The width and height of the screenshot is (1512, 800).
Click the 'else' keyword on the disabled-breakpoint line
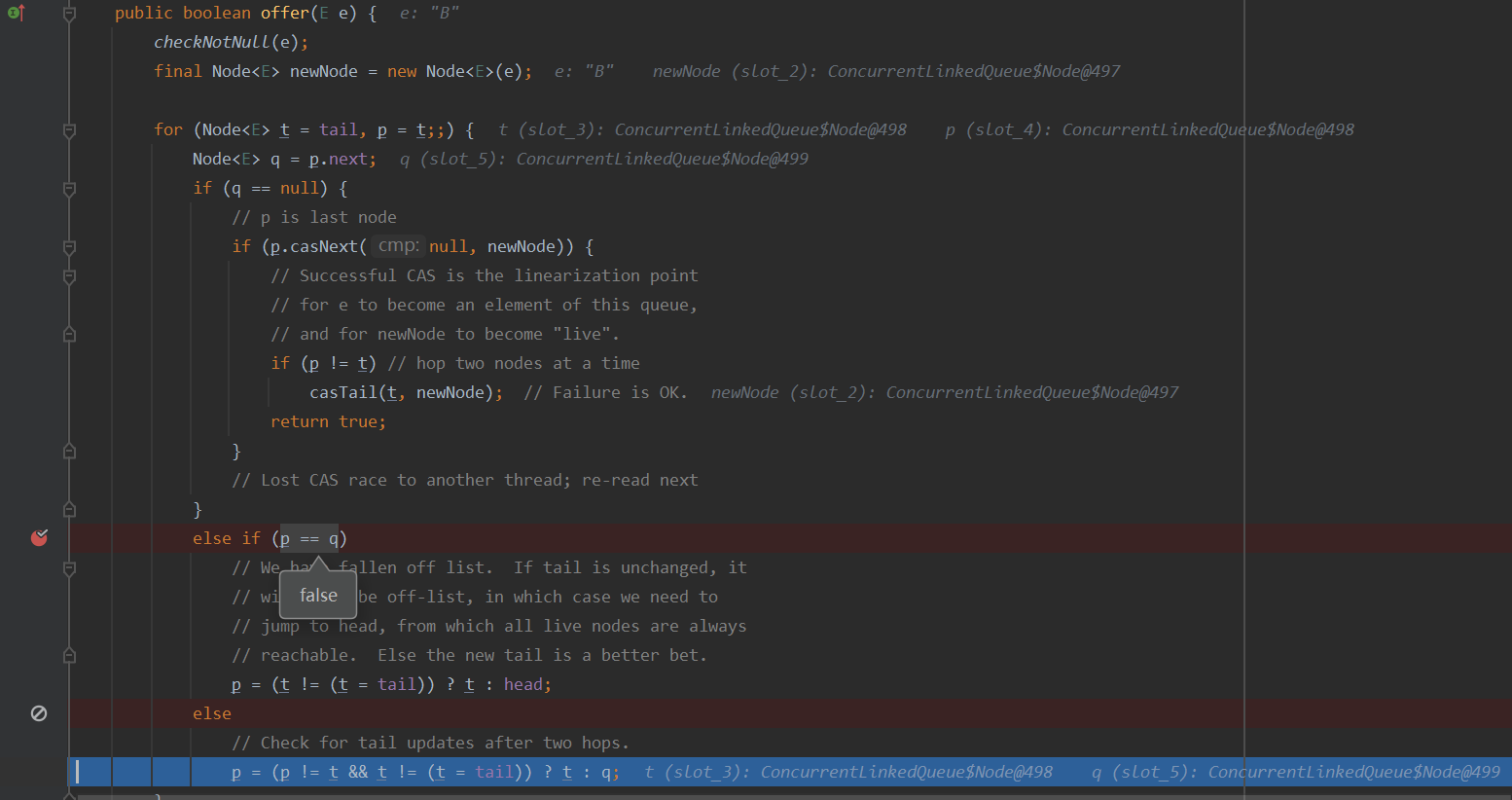point(212,713)
